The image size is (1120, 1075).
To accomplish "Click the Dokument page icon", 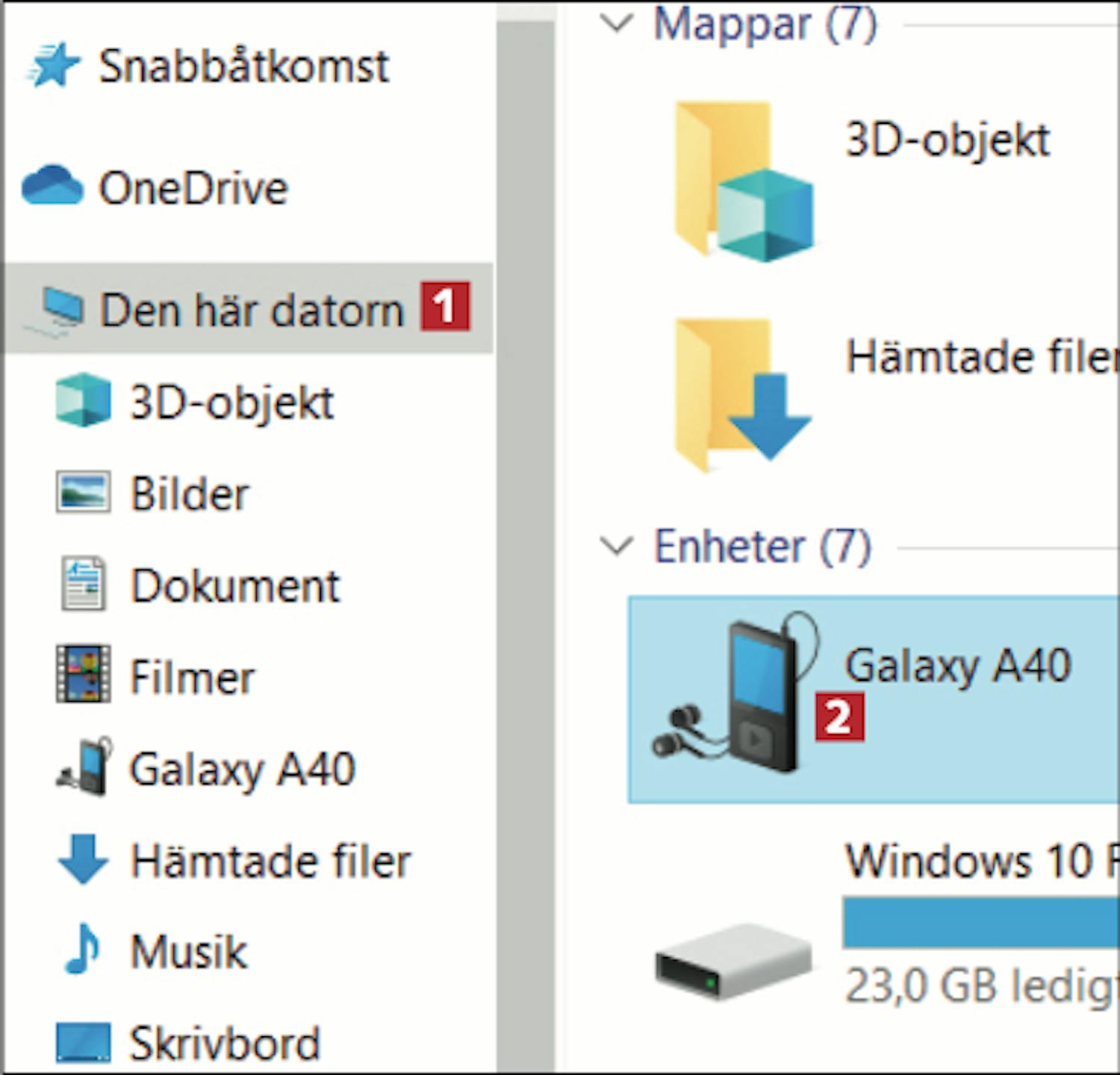I will pyautogui.click(x=83, y=585).
